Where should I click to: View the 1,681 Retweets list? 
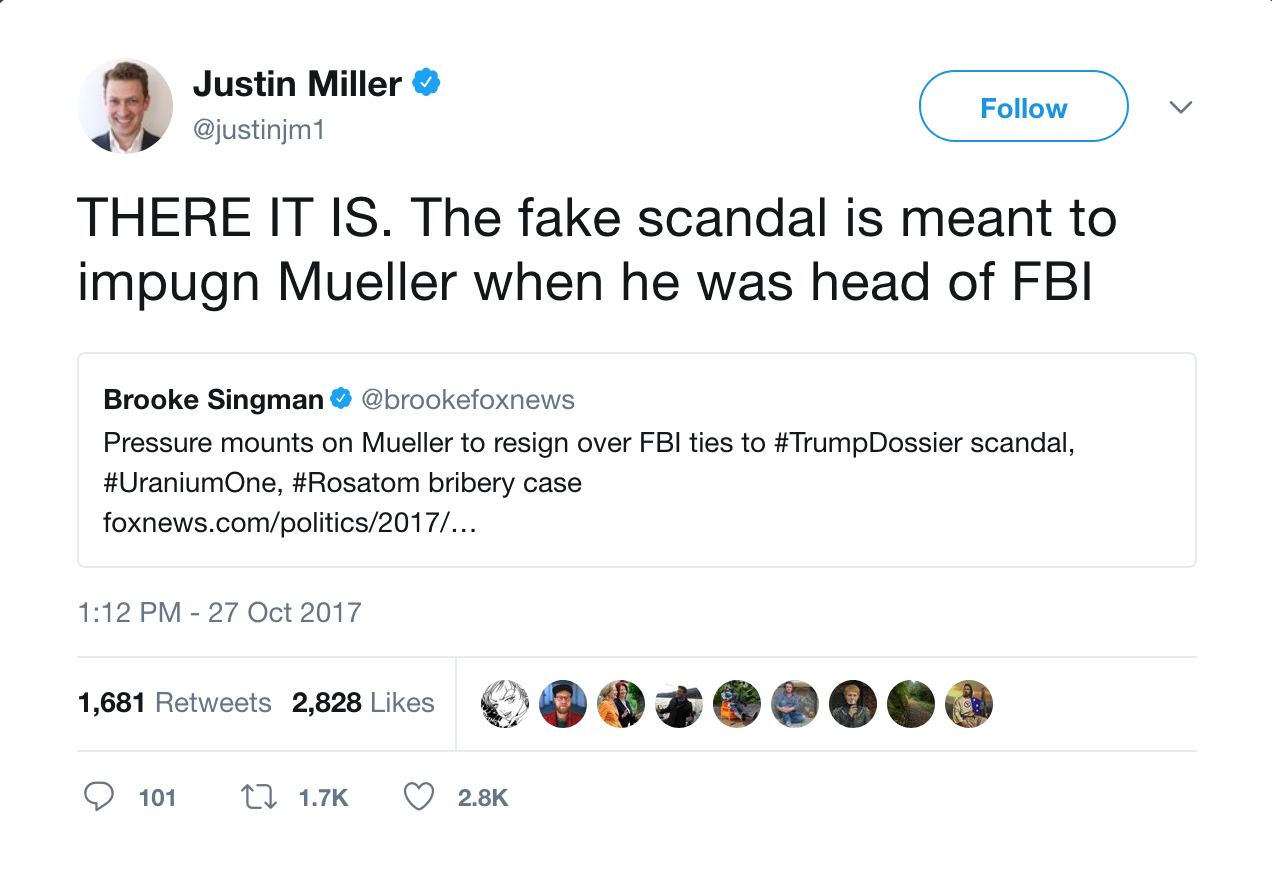click(x=175, y=703)
